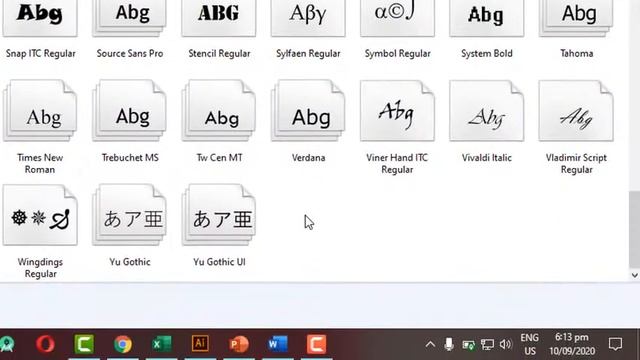Click the vertical scrollbar thumb
The image size is (640, 360).
[x=635, y=229]
